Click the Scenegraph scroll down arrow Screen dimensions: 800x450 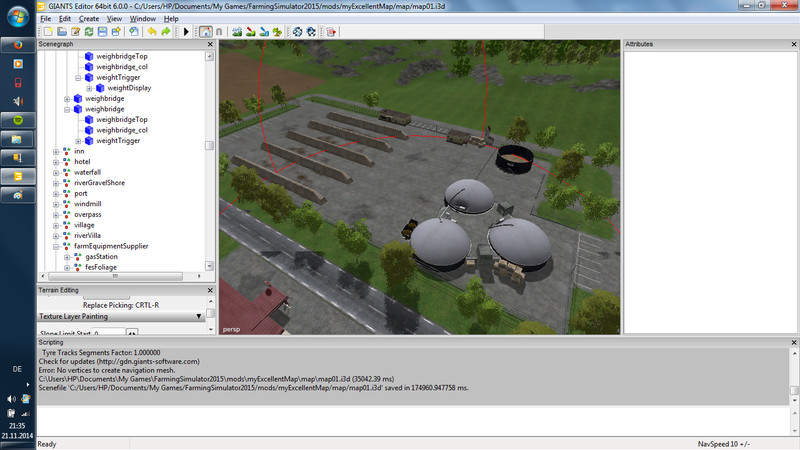tap(209, 266)
